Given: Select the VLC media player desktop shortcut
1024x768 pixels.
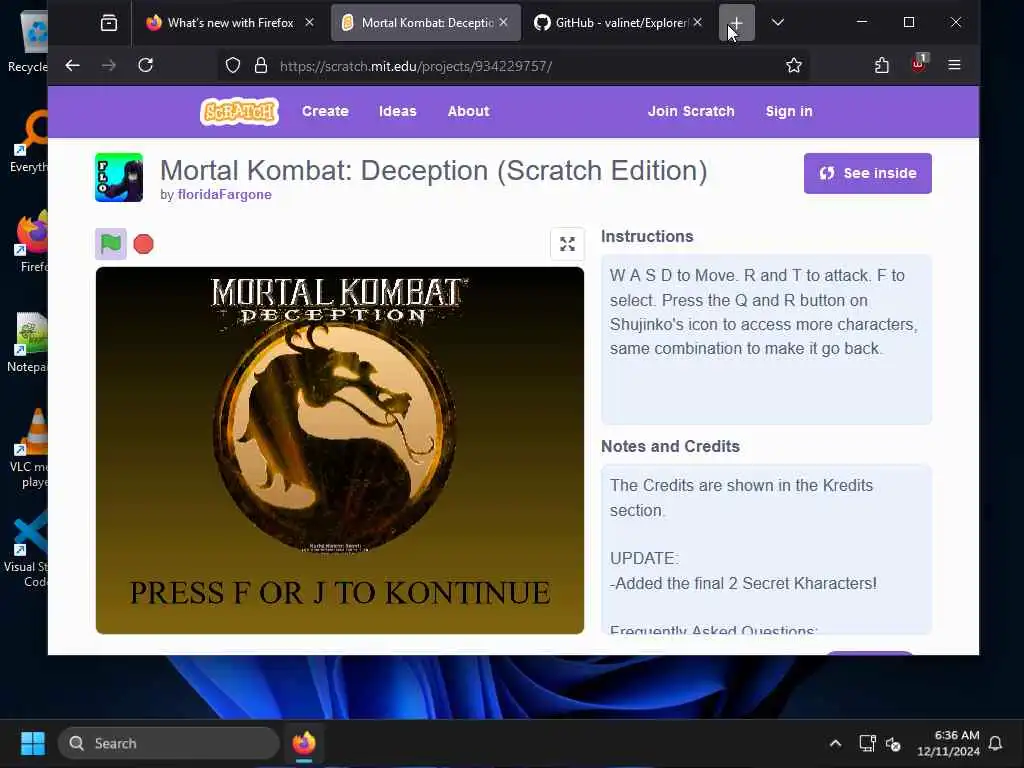Looking at the screenshot, I should point(30,448).
